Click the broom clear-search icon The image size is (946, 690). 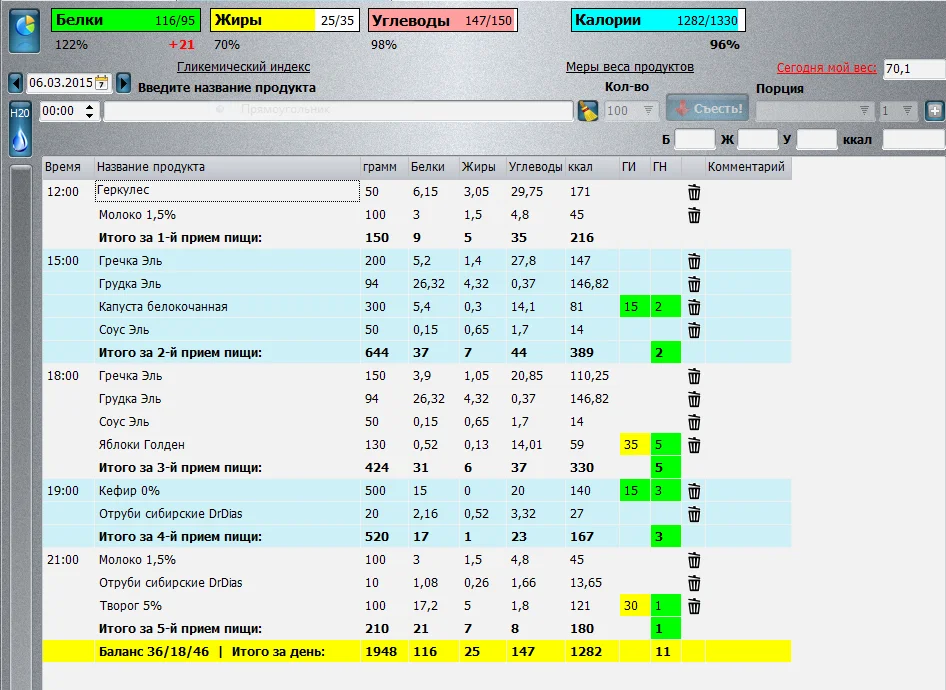[x=588, y=110]
